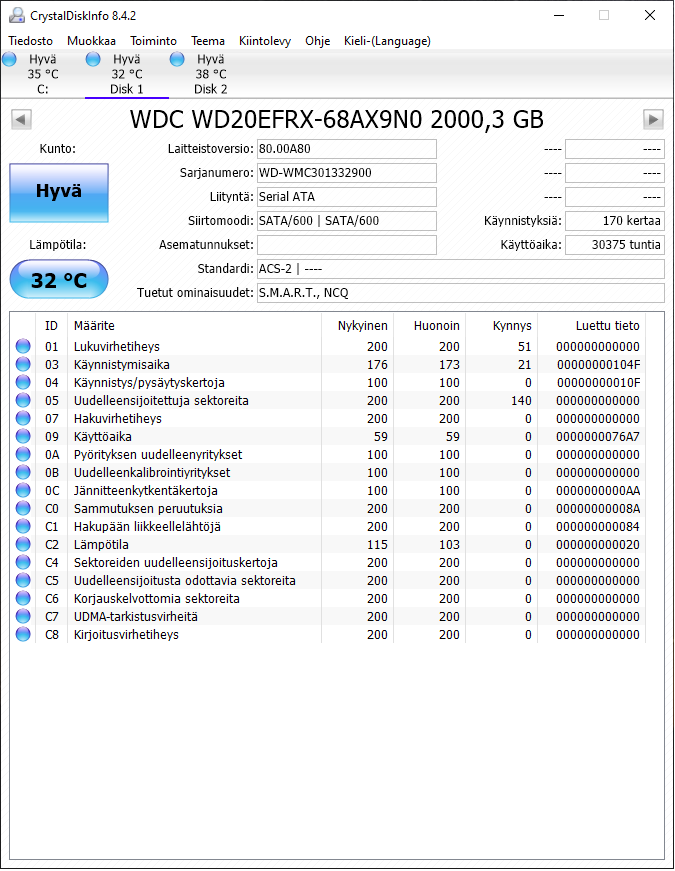Image resolution: width=675 pixels, height=871 pixels.
Task: Click the Siirtomoodi SATA/600 field
Action: coord(347,221)
